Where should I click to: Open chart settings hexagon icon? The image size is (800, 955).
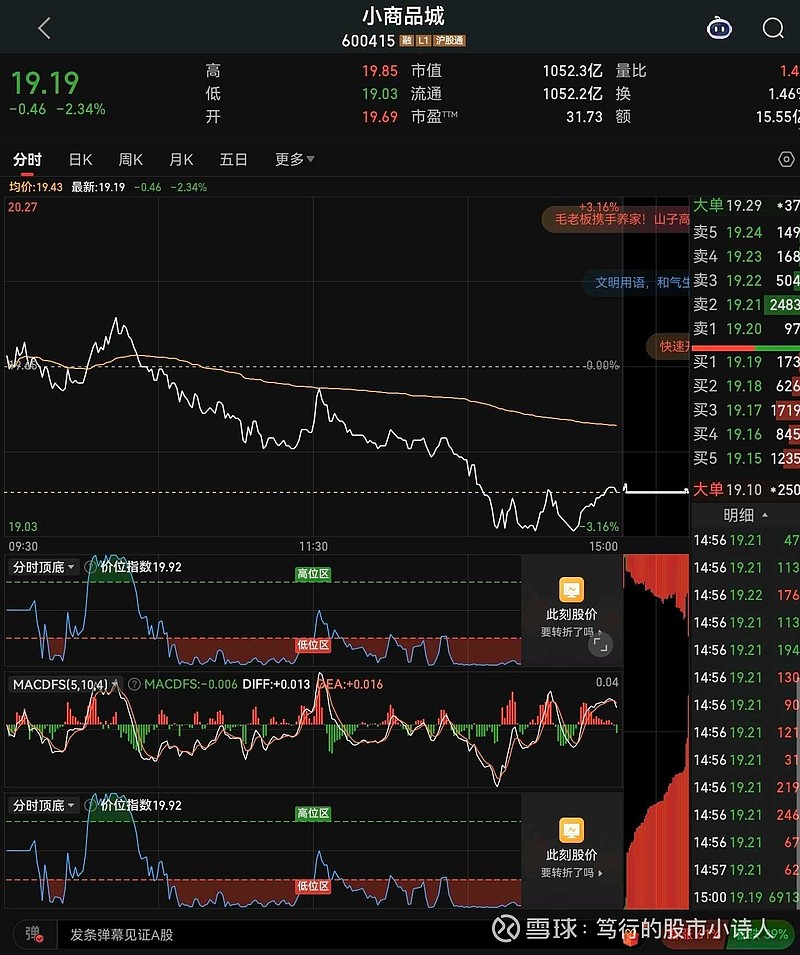coord(786,160)
